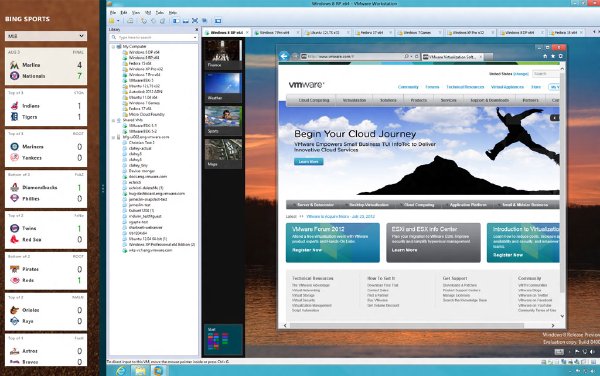The width and height of the screenshot is (600, 376).
Task: Open the Help menu
Action: [173, 13]
